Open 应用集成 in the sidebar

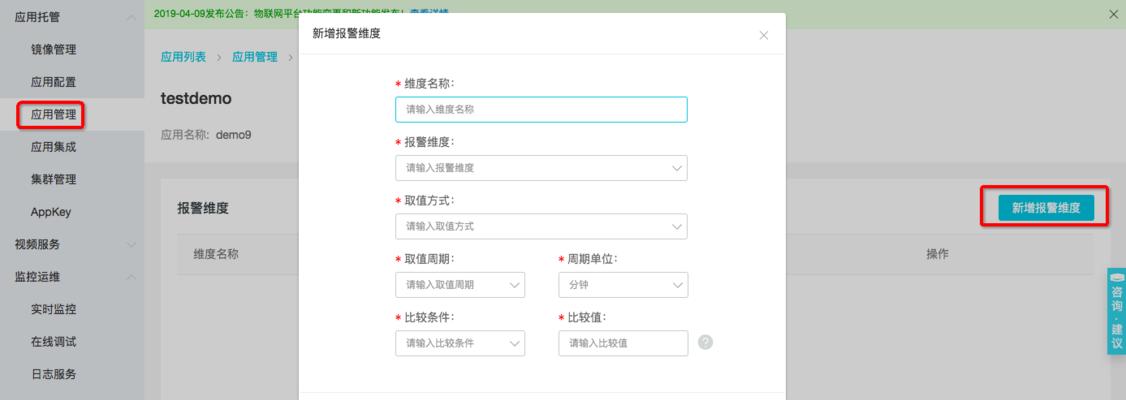[53, 147]
